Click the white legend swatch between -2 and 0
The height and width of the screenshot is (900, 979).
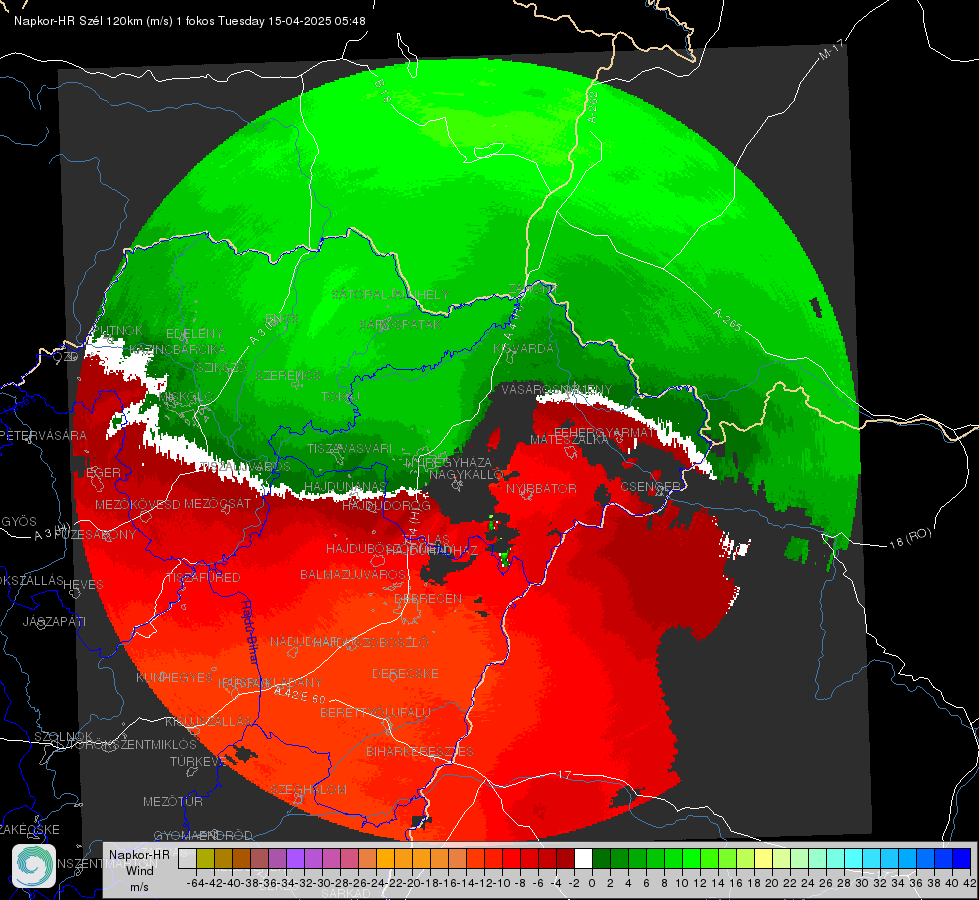[x=583, y=859]
